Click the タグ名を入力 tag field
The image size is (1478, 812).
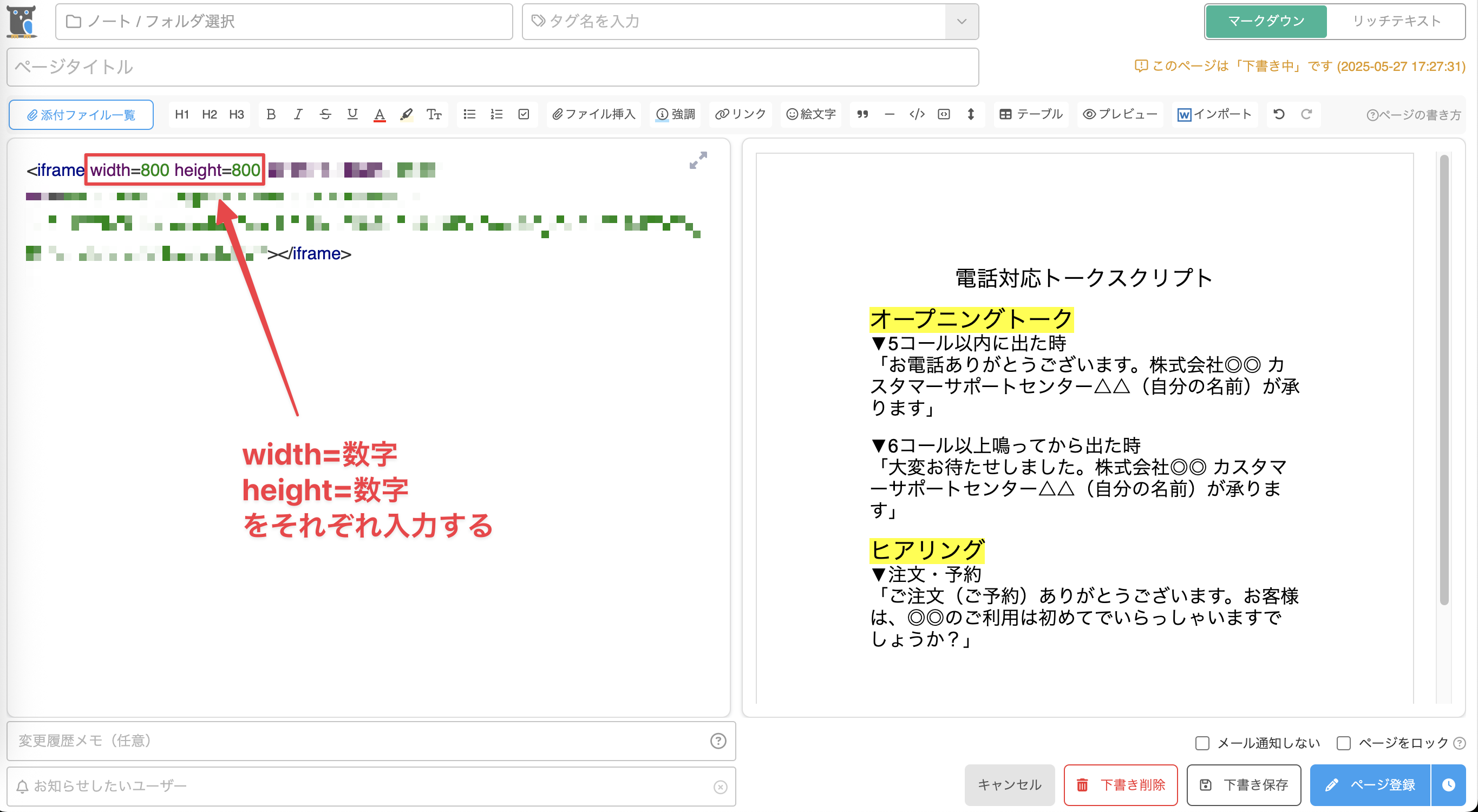pos(733,22)
